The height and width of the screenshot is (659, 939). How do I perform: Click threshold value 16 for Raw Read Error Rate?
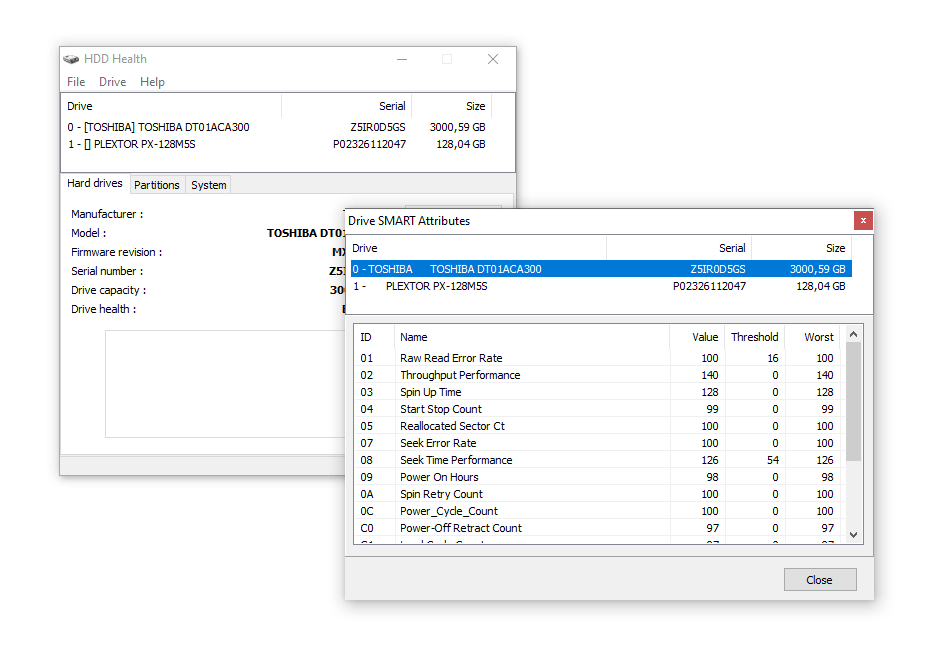(773, 358)
